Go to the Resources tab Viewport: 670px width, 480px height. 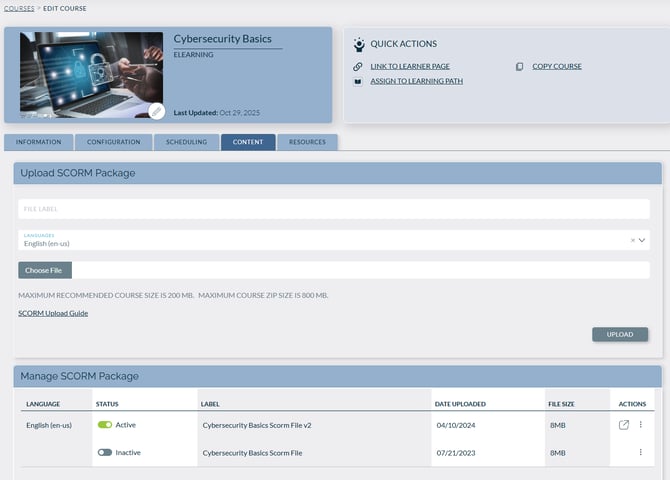pos(307,142)
